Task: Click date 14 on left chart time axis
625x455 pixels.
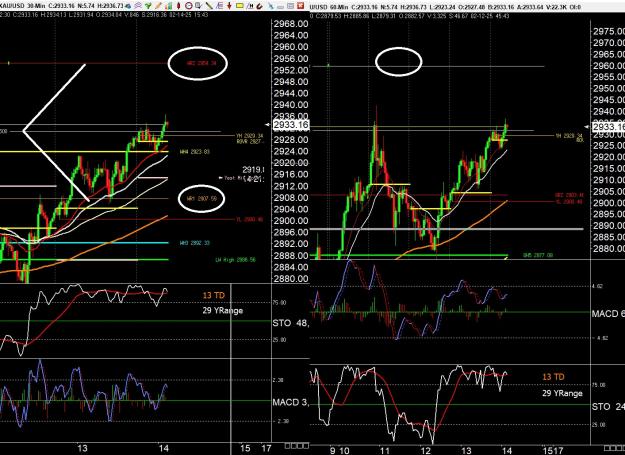Action: (x=163, y=448)
